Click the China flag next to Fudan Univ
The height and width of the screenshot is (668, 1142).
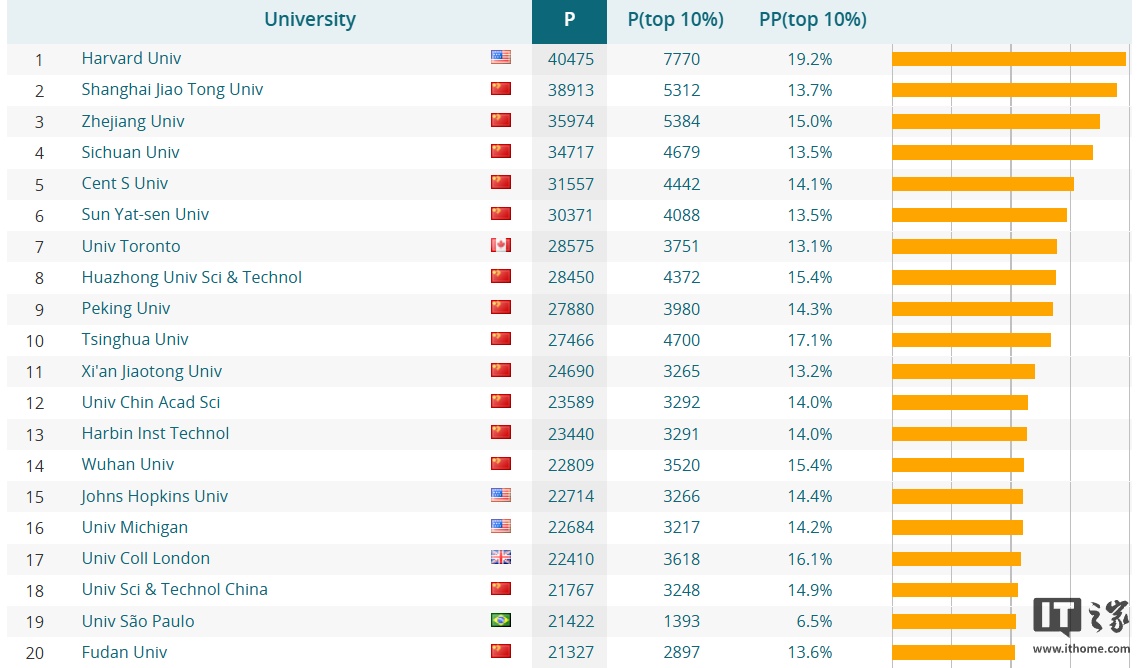coord(500,651)
